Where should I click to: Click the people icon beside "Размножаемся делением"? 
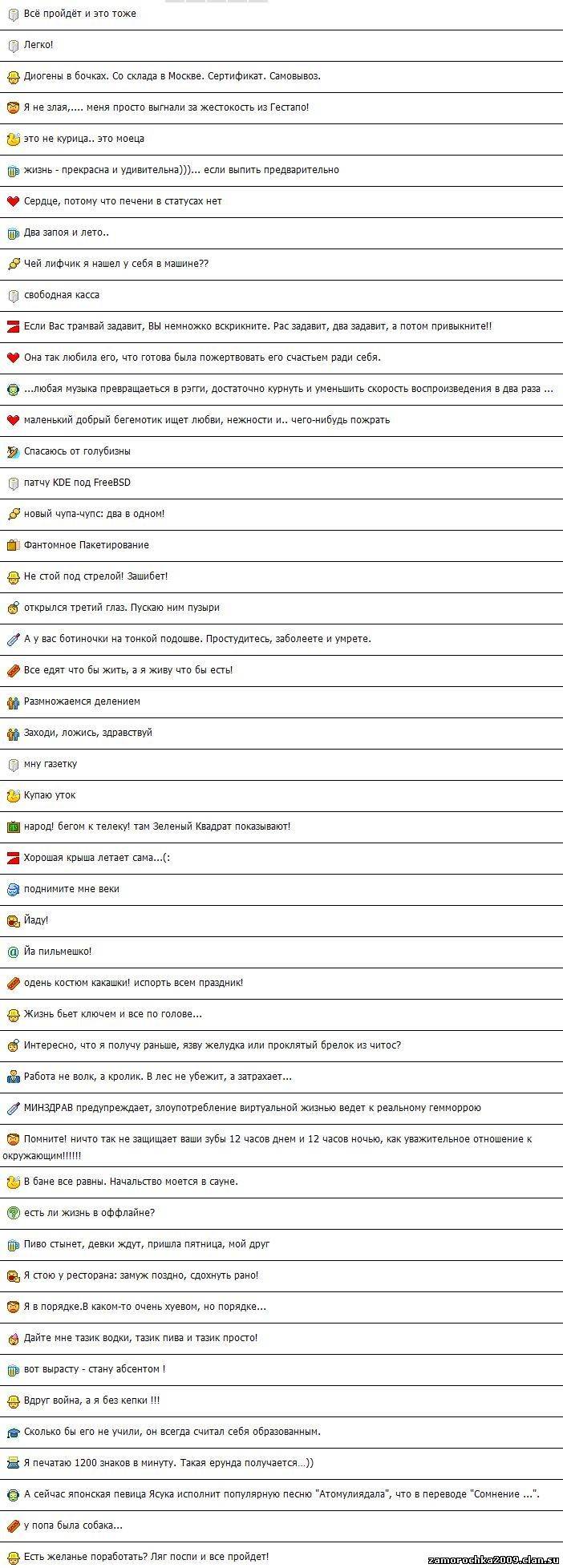coord(13,701)
